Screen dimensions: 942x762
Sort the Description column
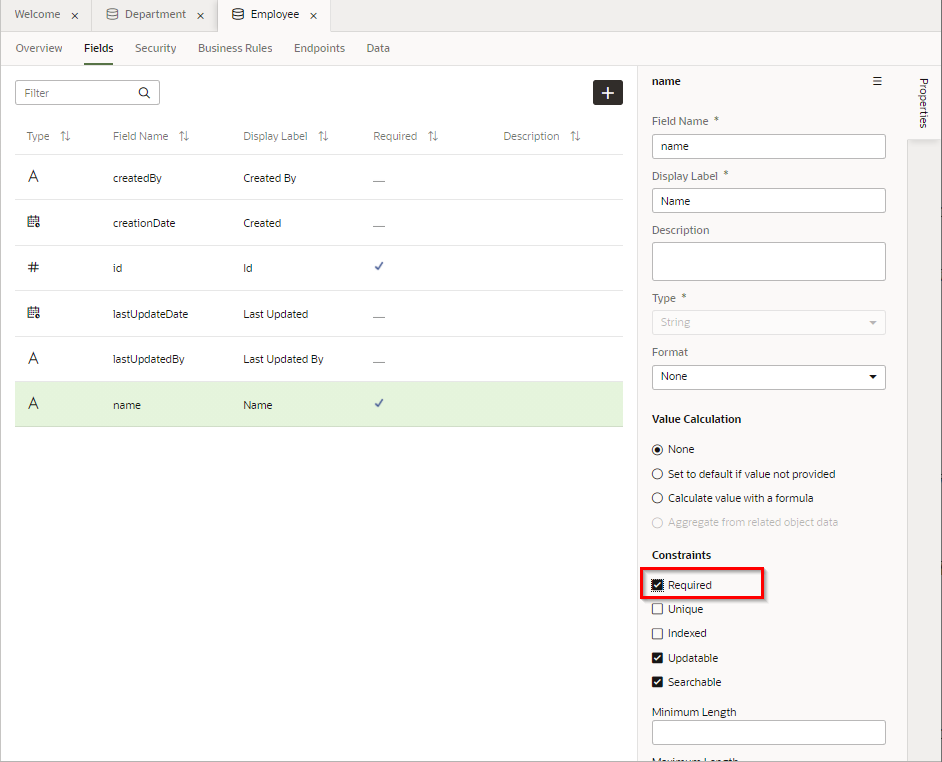coord(575,137)
